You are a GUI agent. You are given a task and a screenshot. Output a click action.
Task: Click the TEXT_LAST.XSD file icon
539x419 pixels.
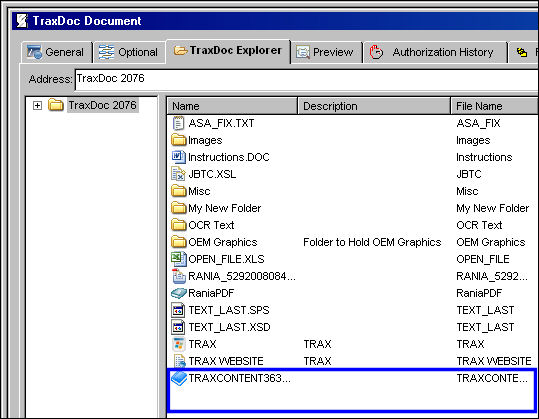pos(178,327)
